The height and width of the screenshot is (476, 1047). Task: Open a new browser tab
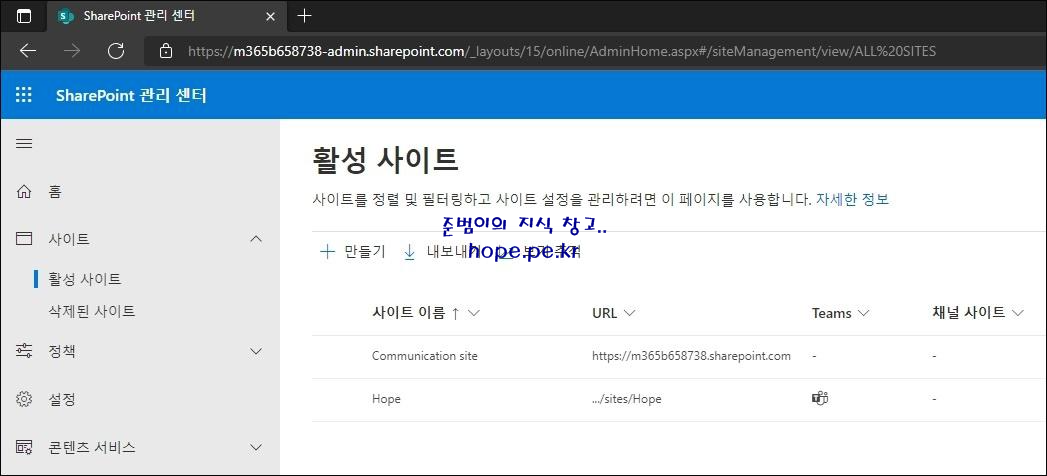(304, 15)
